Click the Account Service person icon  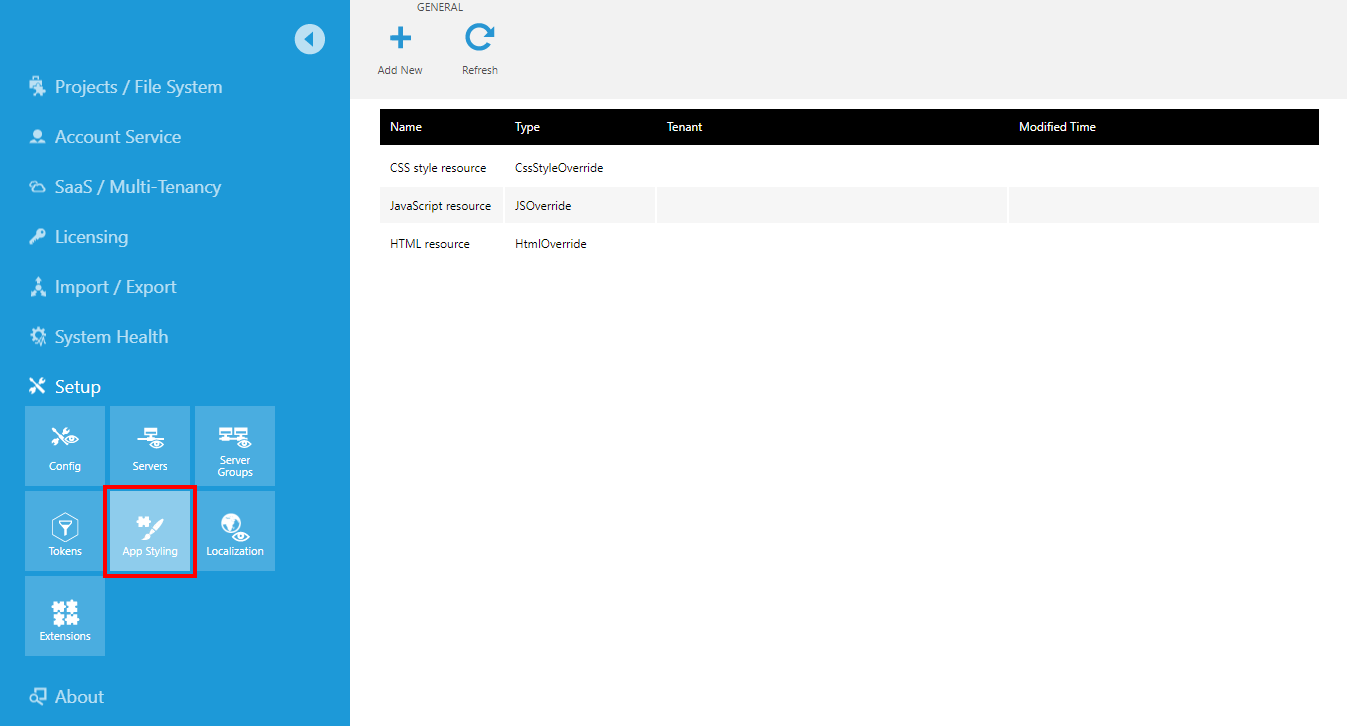(38, 136)
